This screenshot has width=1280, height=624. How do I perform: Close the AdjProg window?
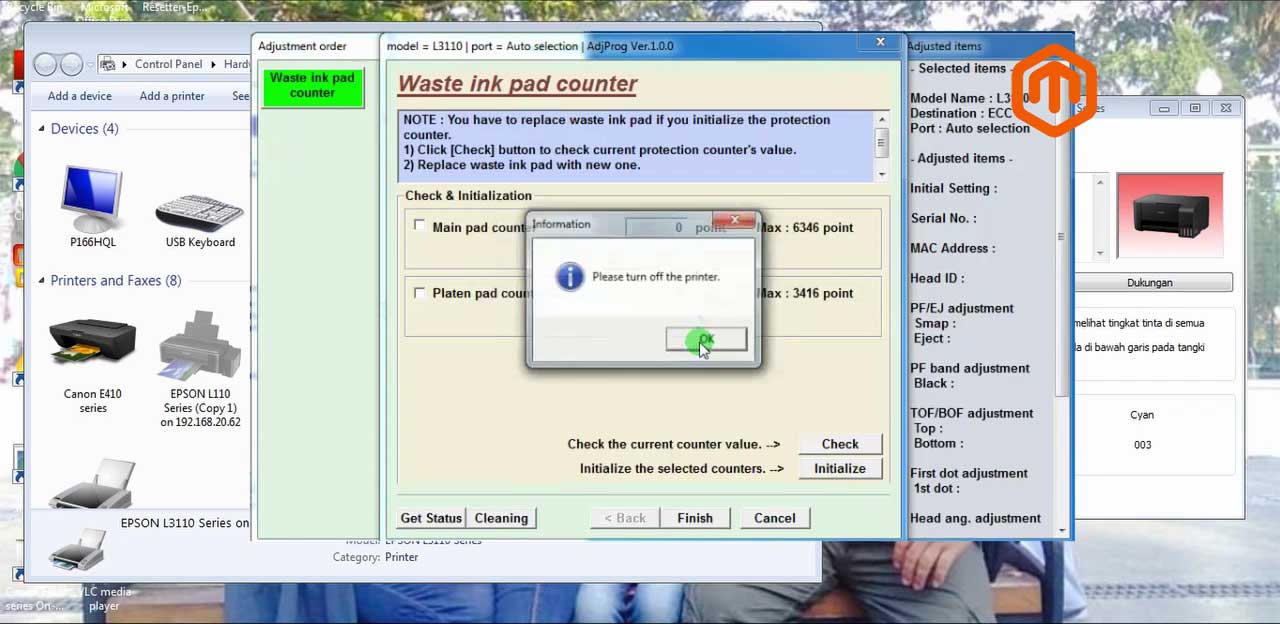(880, 42)
